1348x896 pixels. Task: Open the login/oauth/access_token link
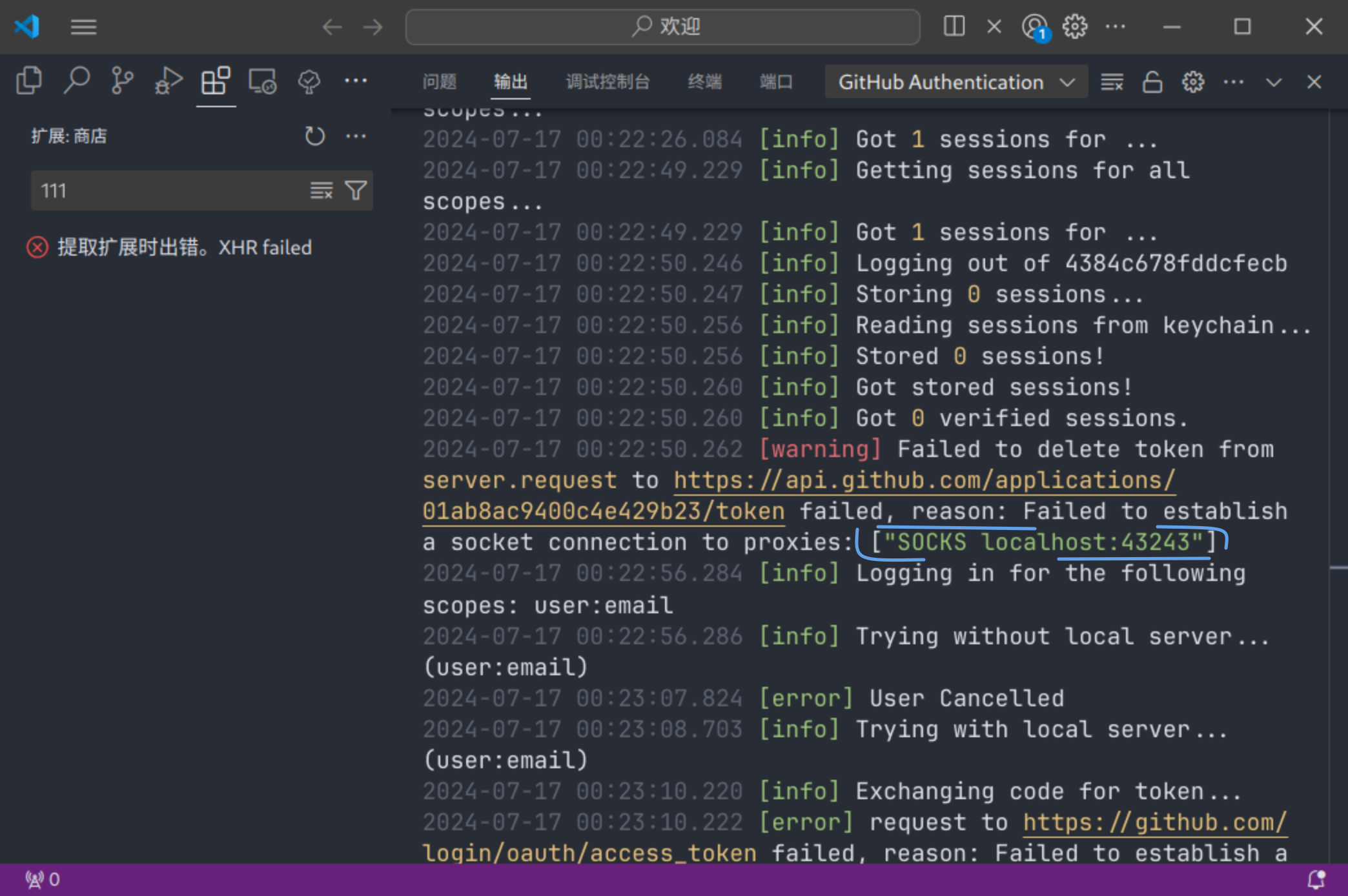point(589,854)
